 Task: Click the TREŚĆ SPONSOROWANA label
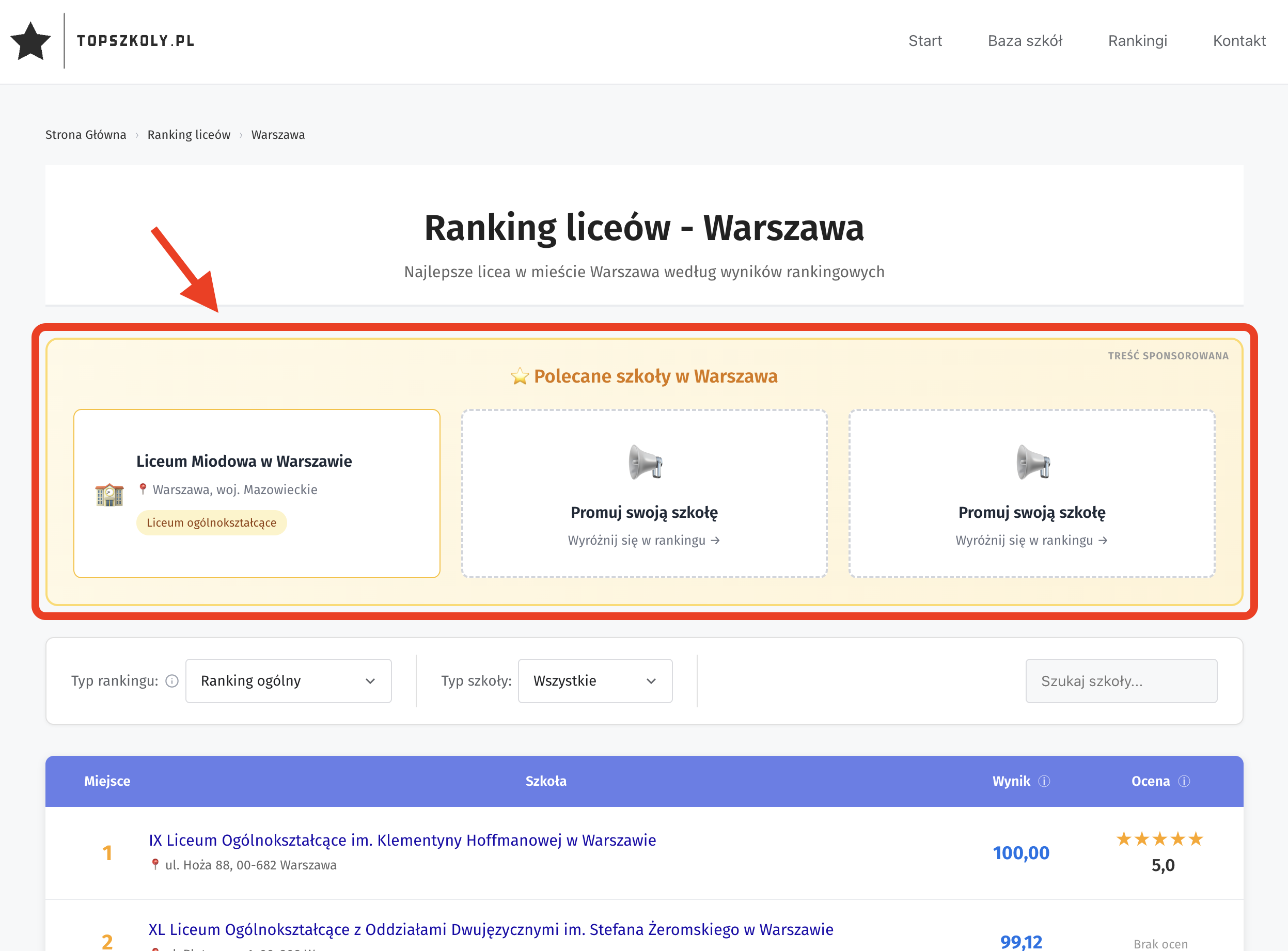click(x=1168, y=356)
